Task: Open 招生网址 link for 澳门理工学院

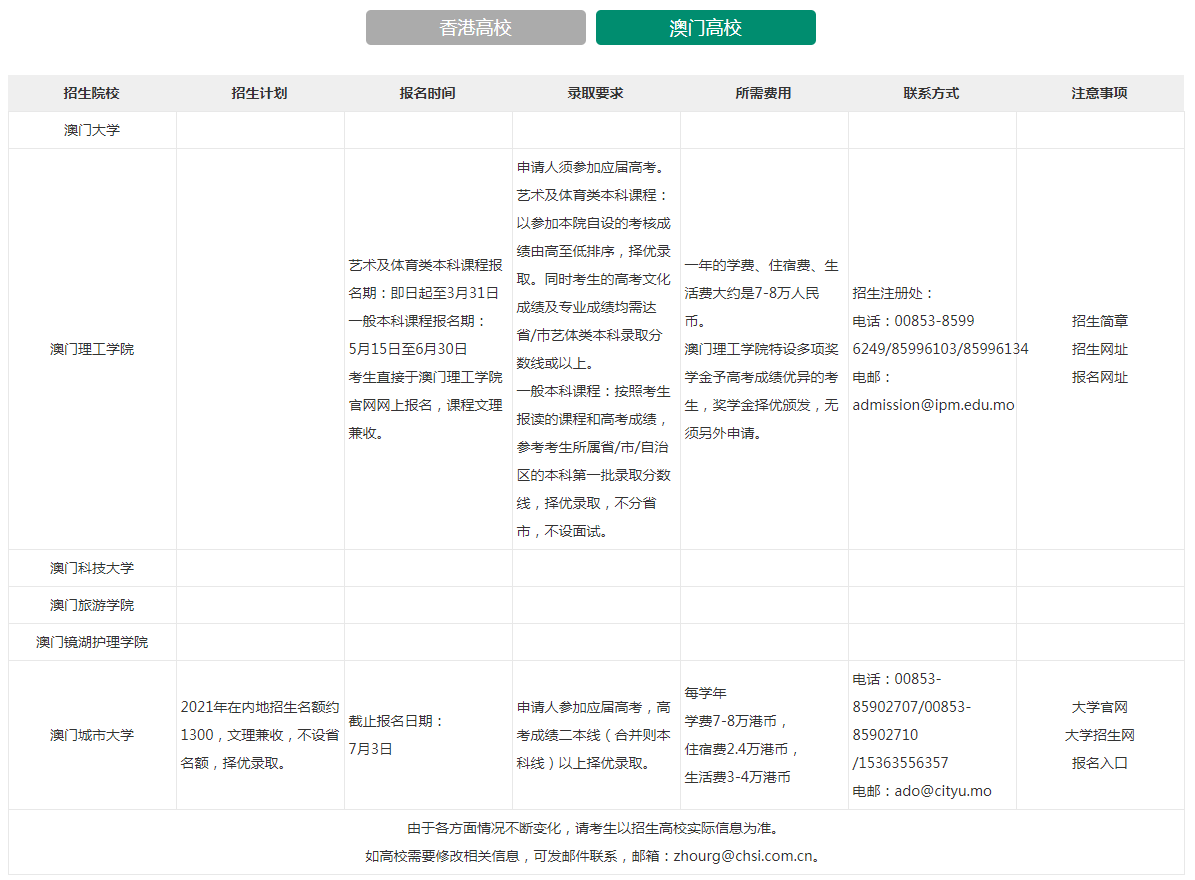Action: tap(1100, 350)
